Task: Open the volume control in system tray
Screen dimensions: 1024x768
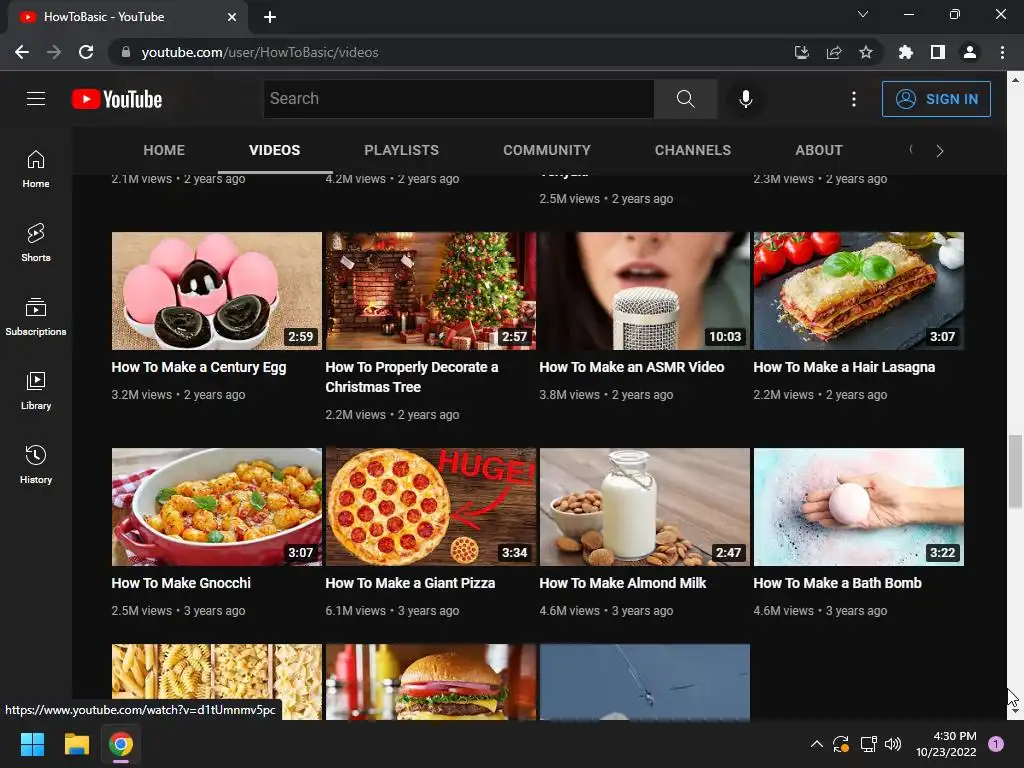Action: (x=893, y=744)
